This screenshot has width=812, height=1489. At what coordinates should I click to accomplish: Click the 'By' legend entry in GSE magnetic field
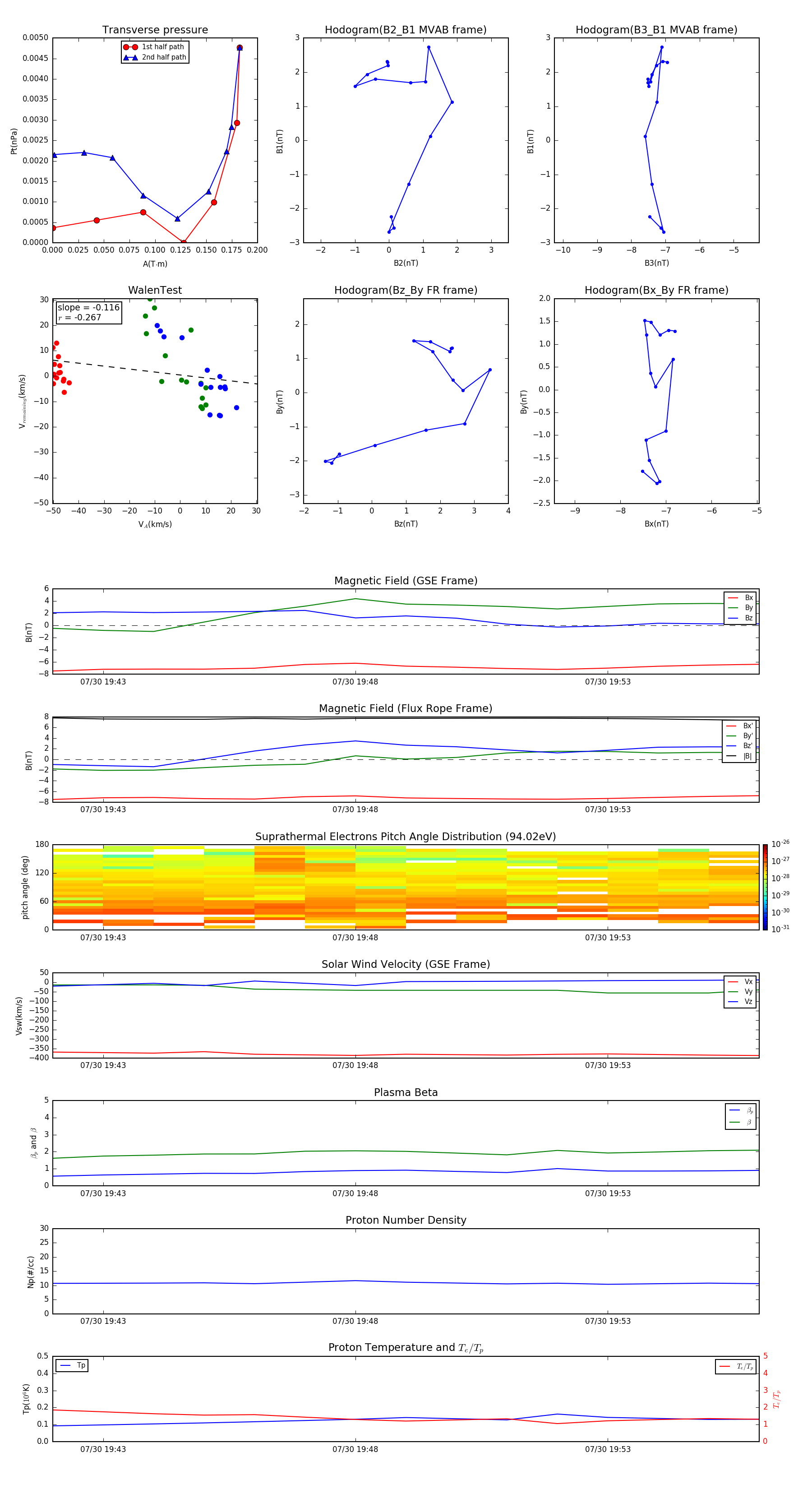coord(740,607)
